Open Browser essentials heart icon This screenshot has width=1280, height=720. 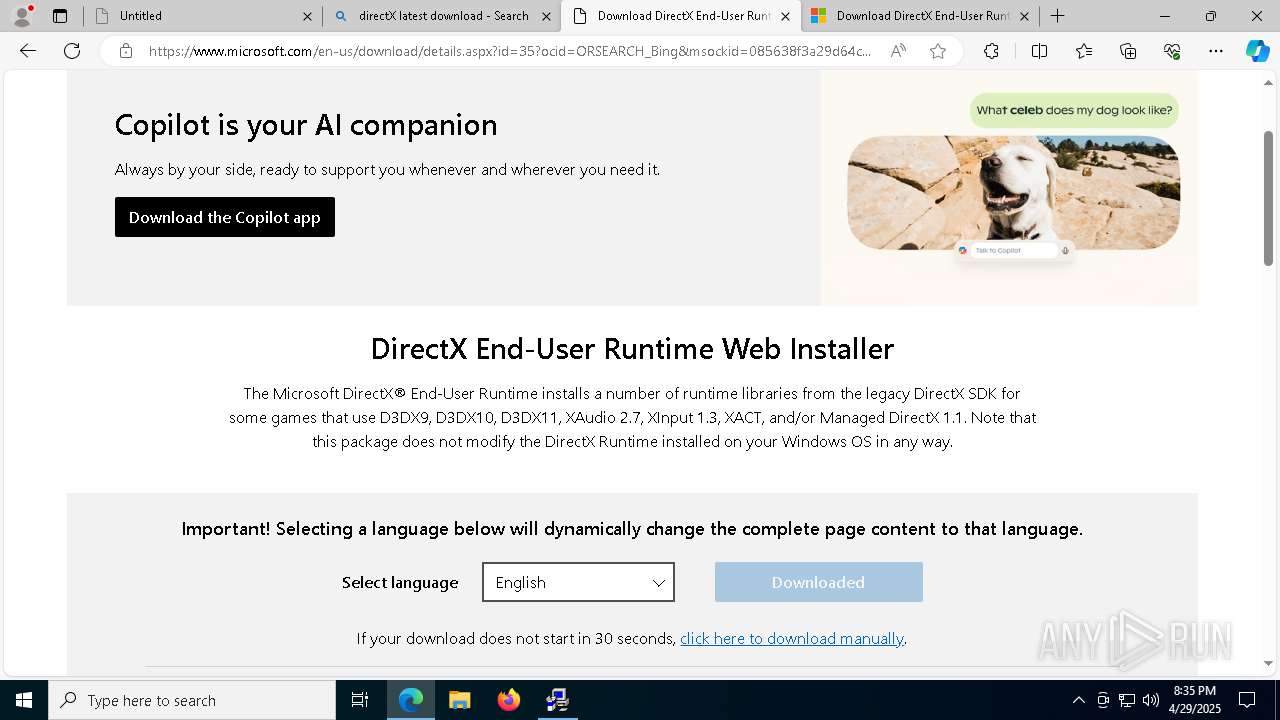[x=1172, y=51]
